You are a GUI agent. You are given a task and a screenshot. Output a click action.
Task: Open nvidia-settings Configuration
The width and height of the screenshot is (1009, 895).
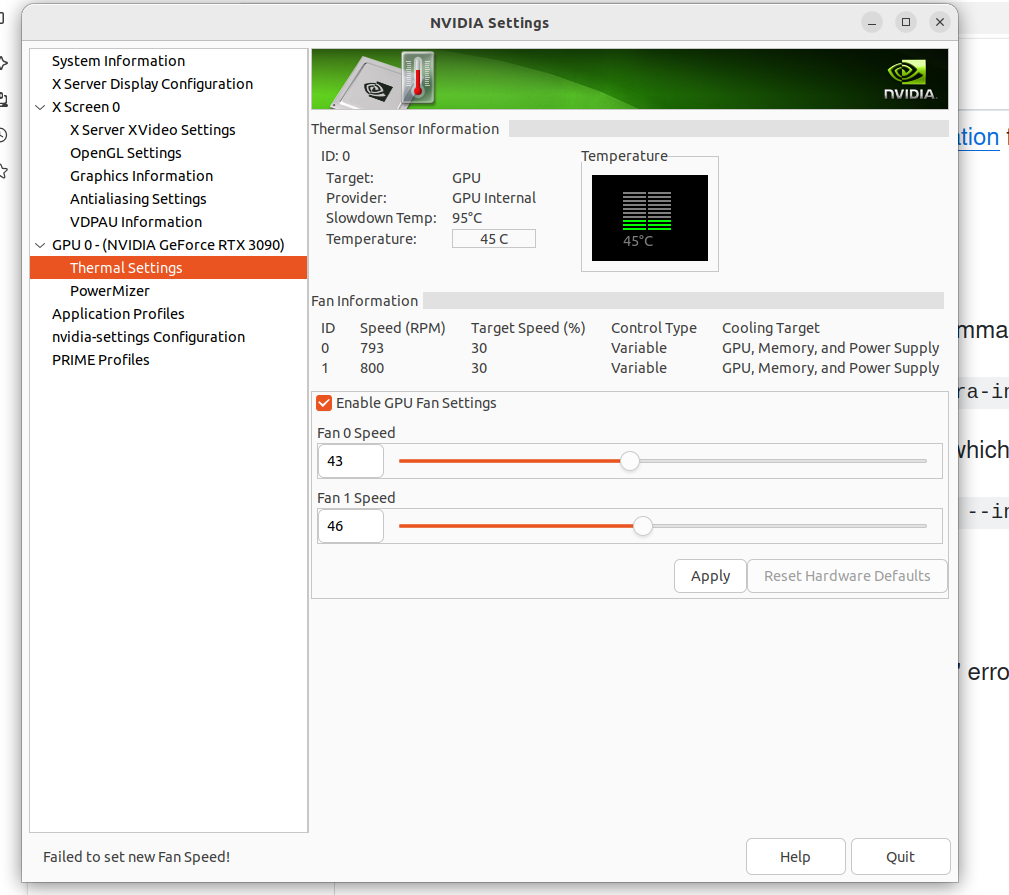point(149,337)
